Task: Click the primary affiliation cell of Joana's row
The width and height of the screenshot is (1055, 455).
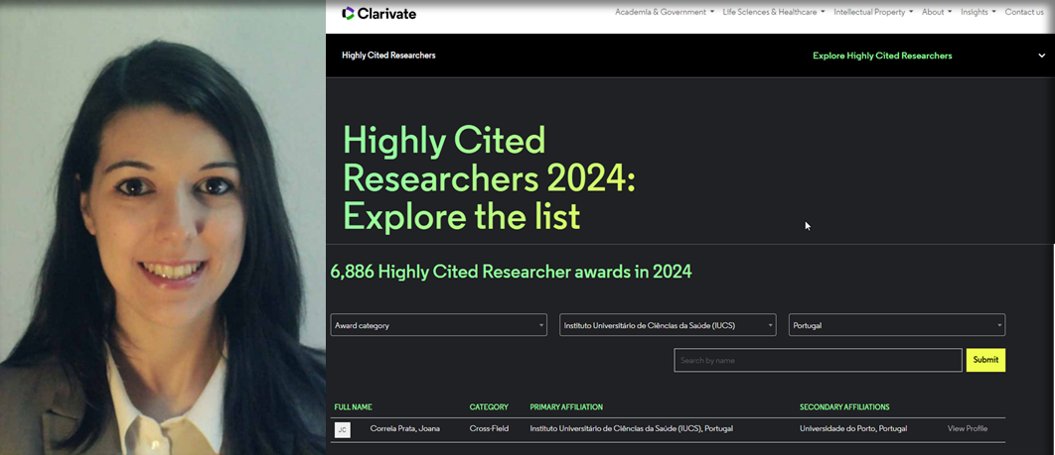Action: [631, 429]
